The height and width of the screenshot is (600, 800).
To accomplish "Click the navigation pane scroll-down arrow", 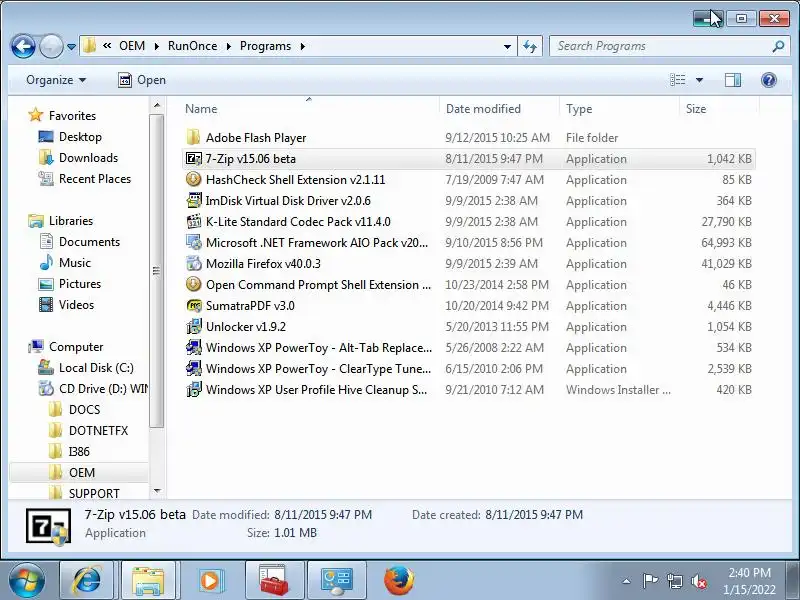I will tap(157, 491).
